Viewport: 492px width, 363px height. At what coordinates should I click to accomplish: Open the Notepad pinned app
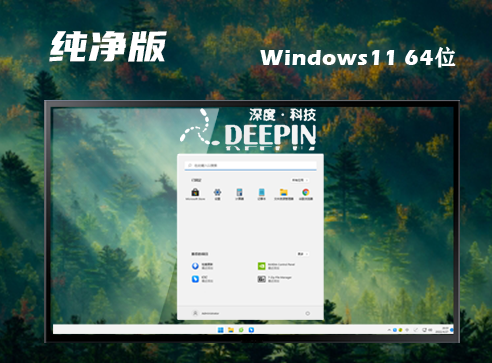262,194
